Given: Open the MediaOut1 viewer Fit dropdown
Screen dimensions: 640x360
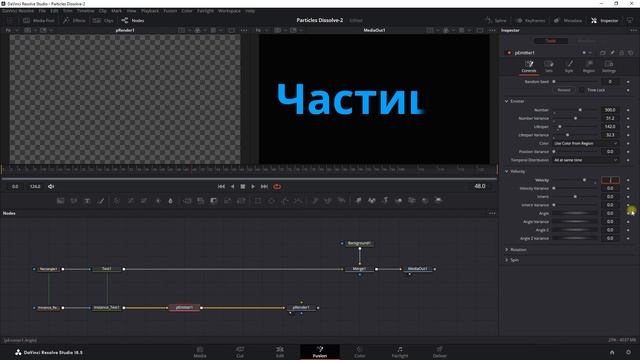Looking at the screenshot, I should (x=261, y=30).
